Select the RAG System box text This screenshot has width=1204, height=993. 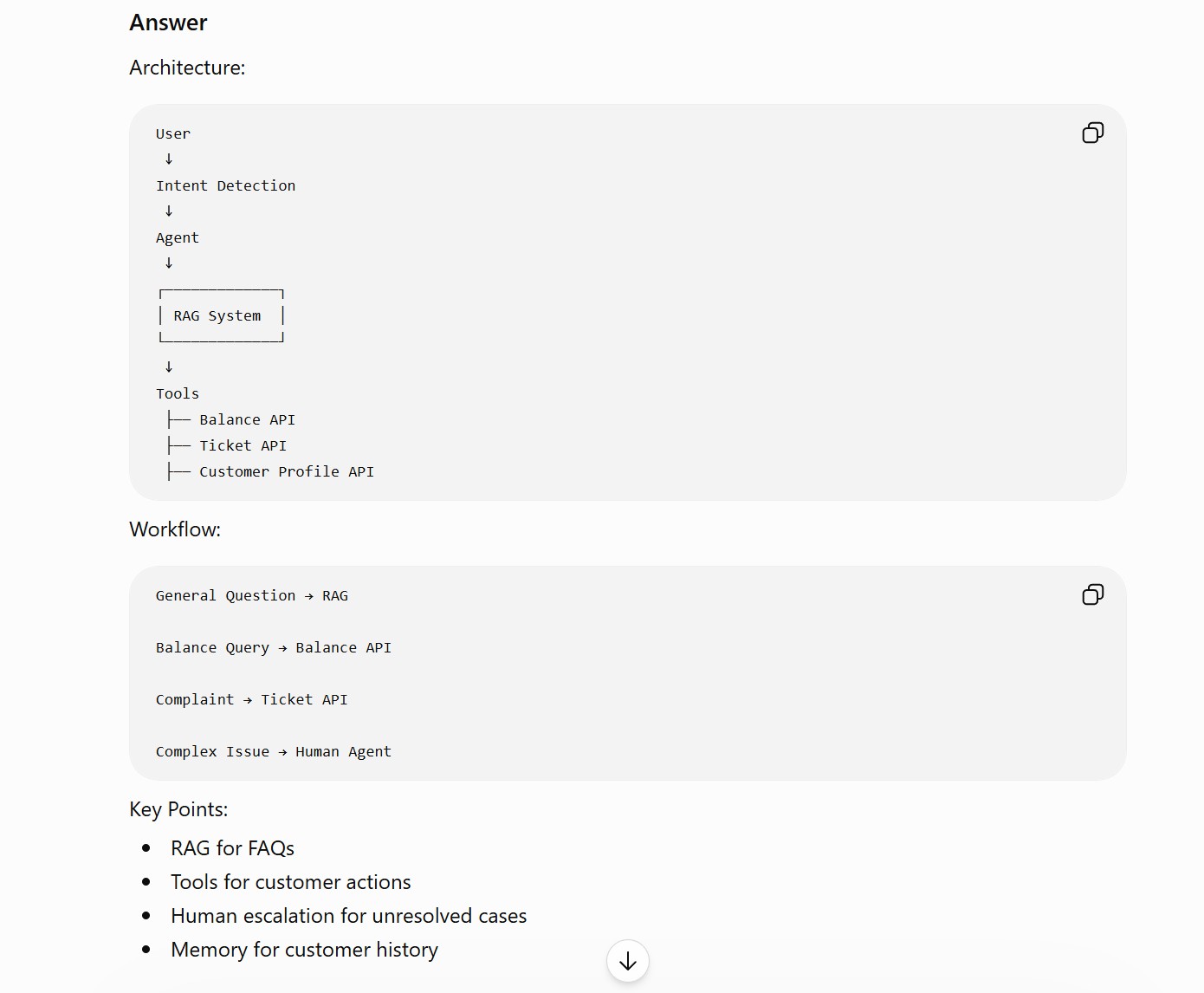[217, 315]
